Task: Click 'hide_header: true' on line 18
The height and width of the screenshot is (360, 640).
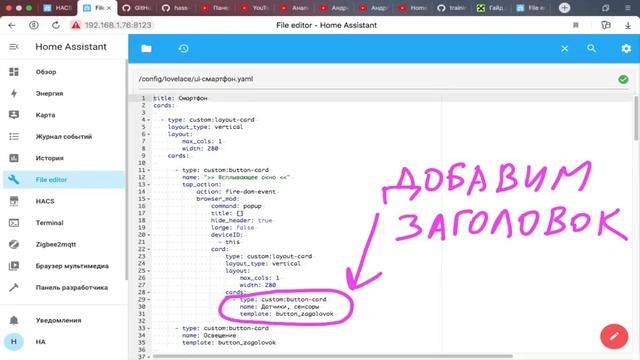Action: (x=241, y=220)
